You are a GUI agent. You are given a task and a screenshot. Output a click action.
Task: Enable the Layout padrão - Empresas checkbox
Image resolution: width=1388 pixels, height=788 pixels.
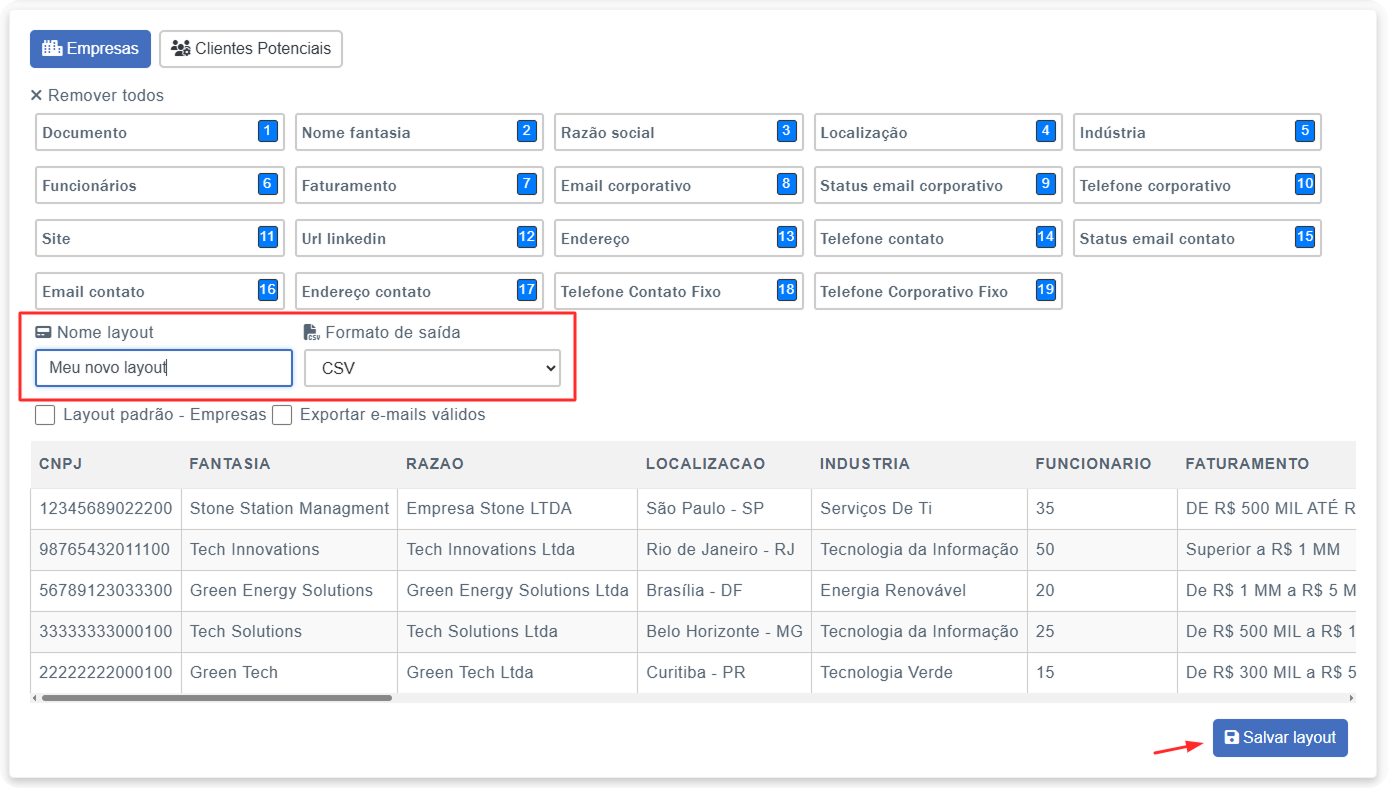pos(45,415)
